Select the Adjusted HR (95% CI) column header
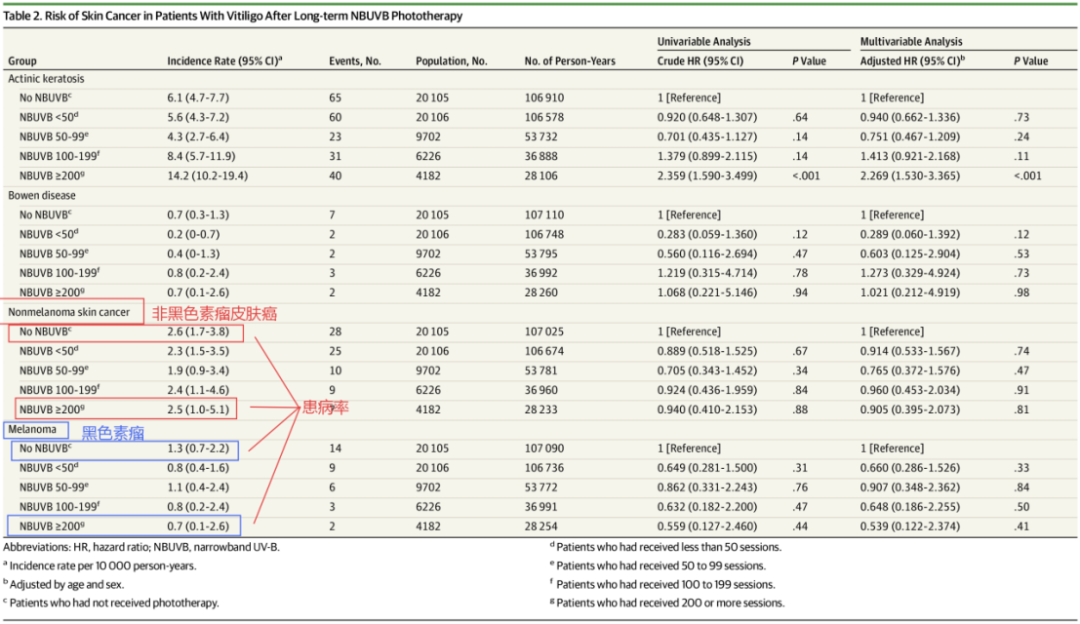This screenshot has width=1080, height=624. pos(913,61)
